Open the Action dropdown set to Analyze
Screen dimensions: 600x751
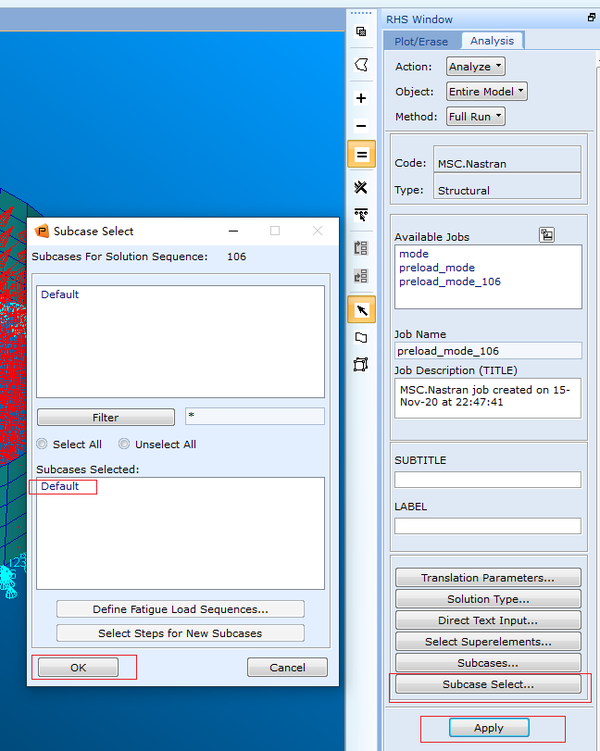(x=475, y=67)
